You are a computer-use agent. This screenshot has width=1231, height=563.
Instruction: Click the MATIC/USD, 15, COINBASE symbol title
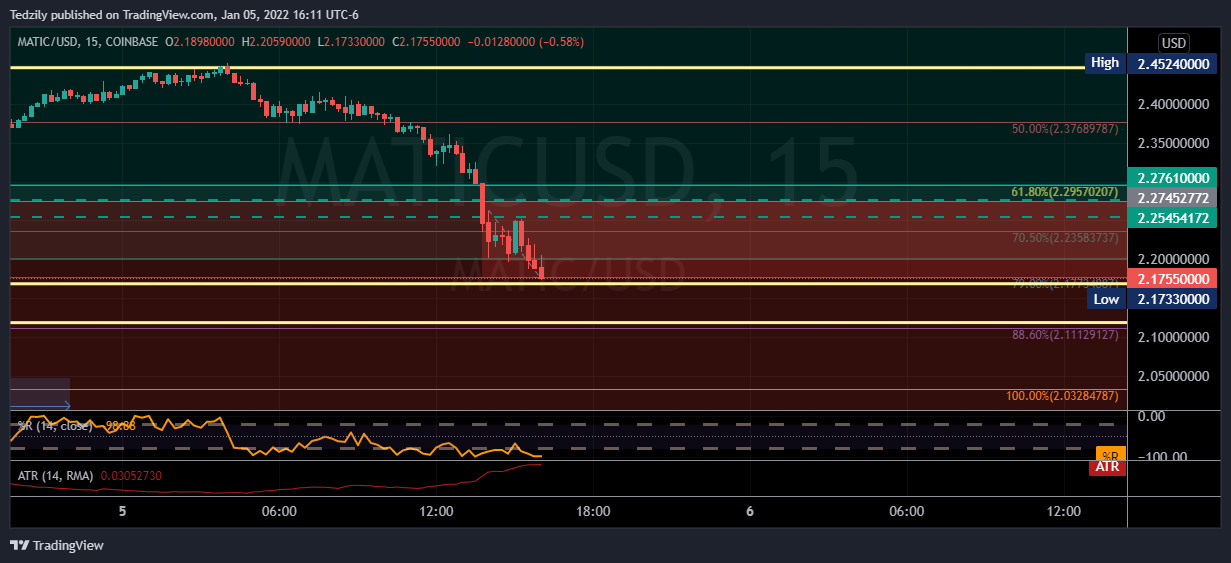[87, 42]
